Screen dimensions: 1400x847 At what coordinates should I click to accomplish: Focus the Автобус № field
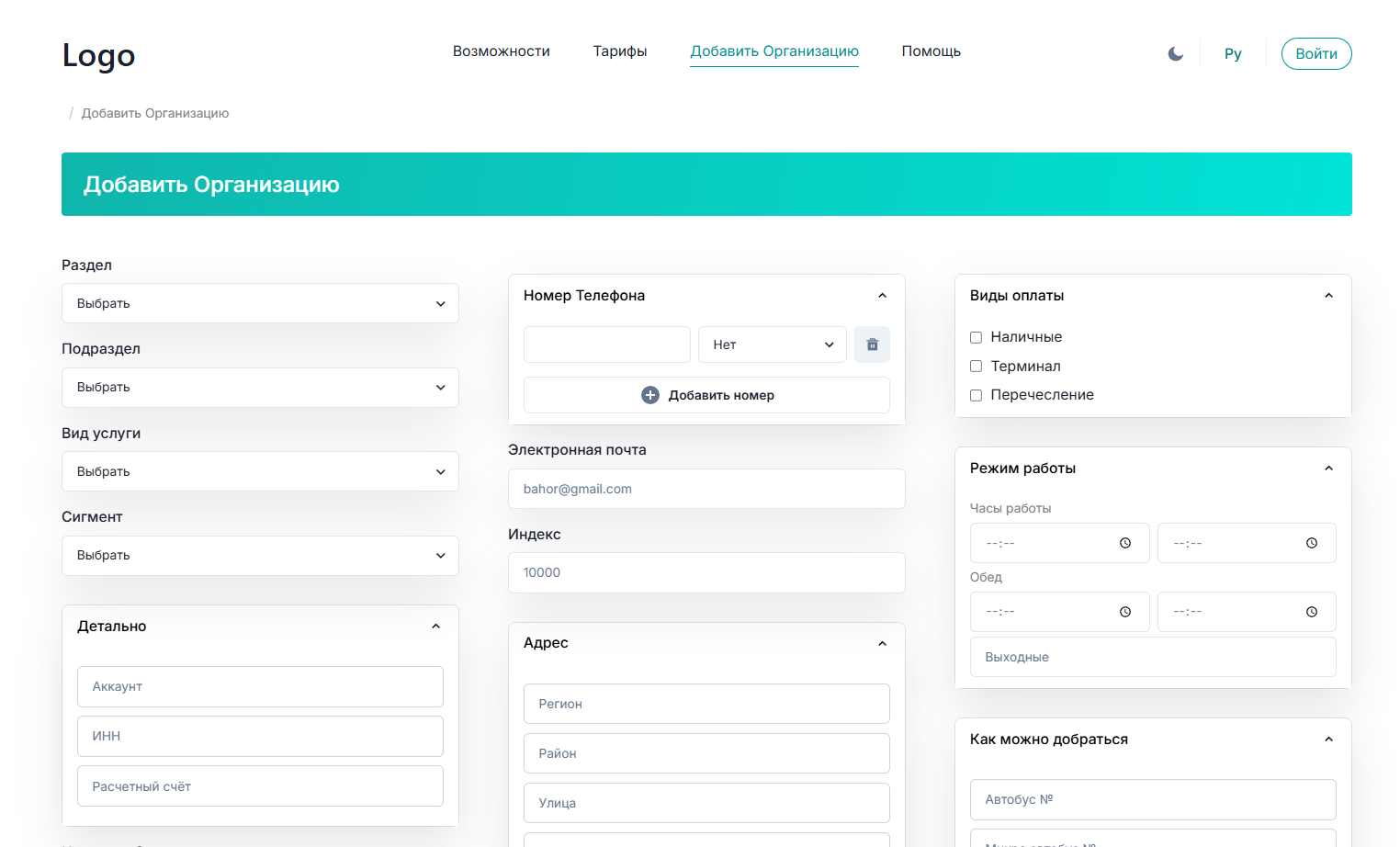(x=1153, y=799)
